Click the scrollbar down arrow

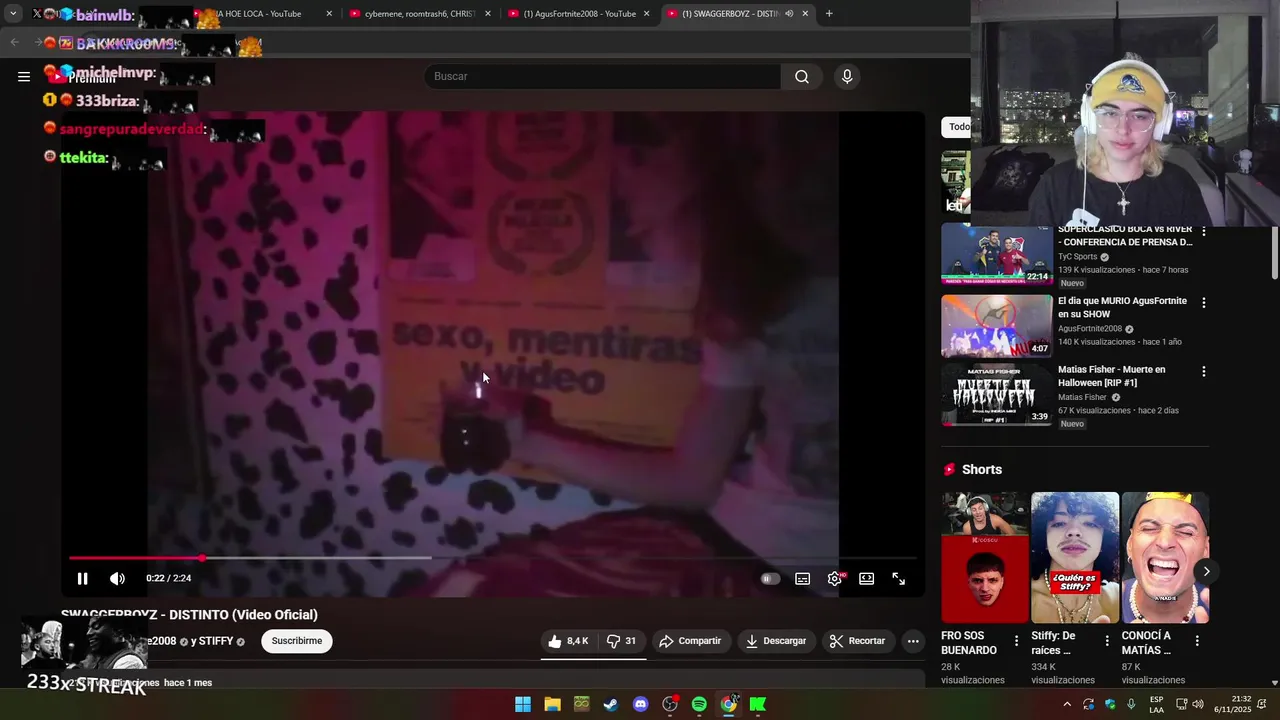(1274, 683)
